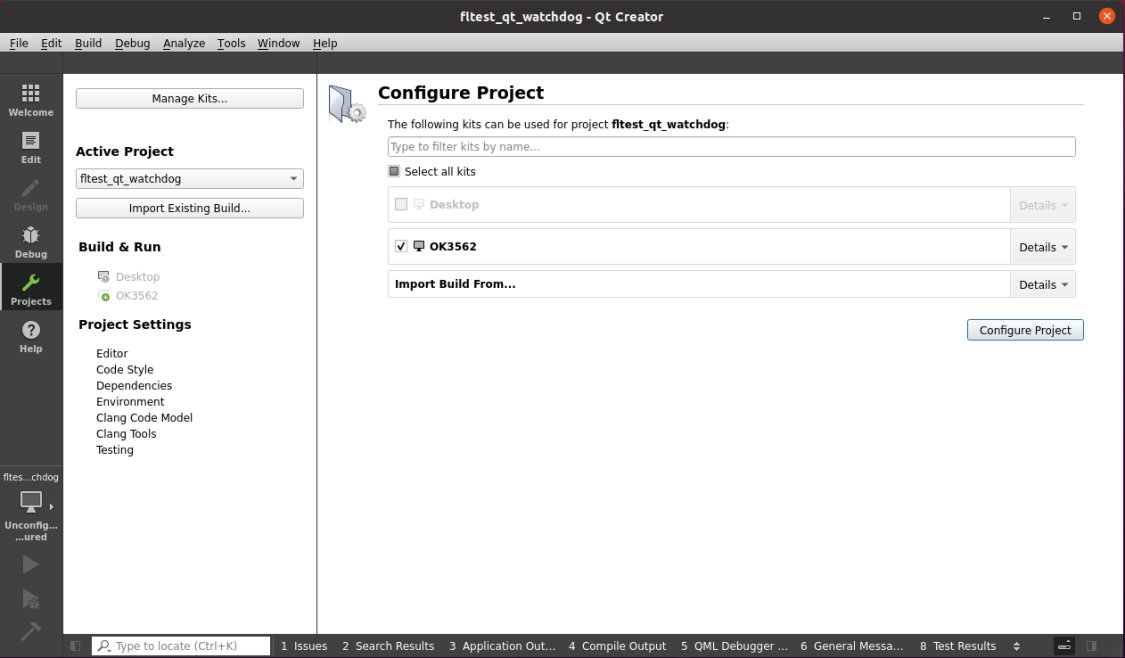Toggle the Select all kits checkbox

point(394,171)
